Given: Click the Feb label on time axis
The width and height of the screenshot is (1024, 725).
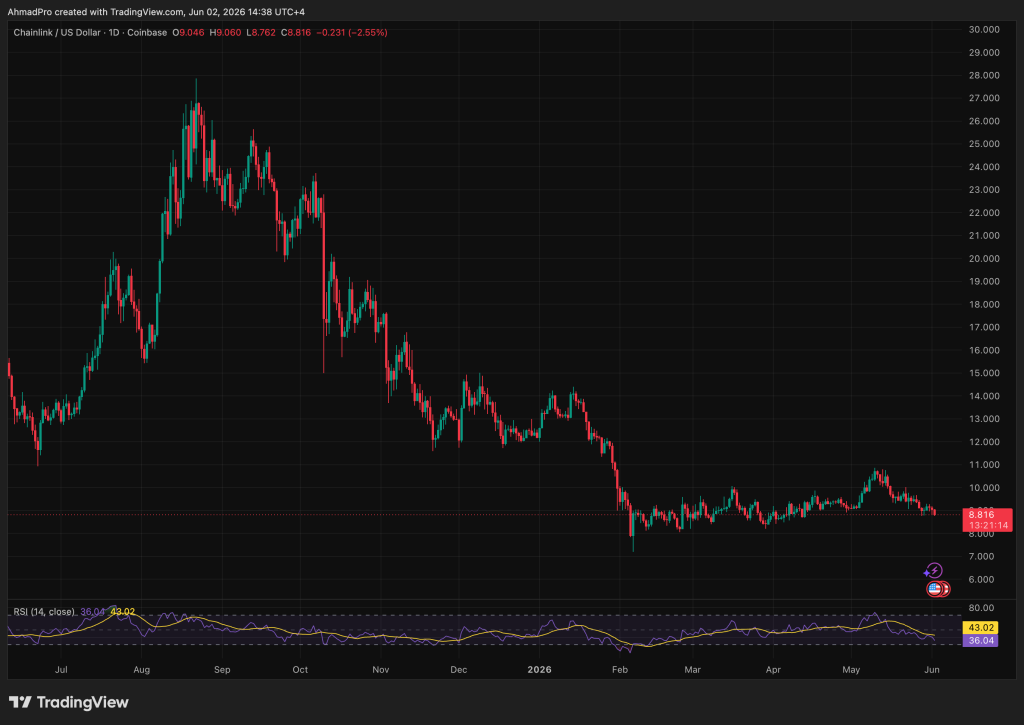Looking at the screenshot, I should (620, 669).
